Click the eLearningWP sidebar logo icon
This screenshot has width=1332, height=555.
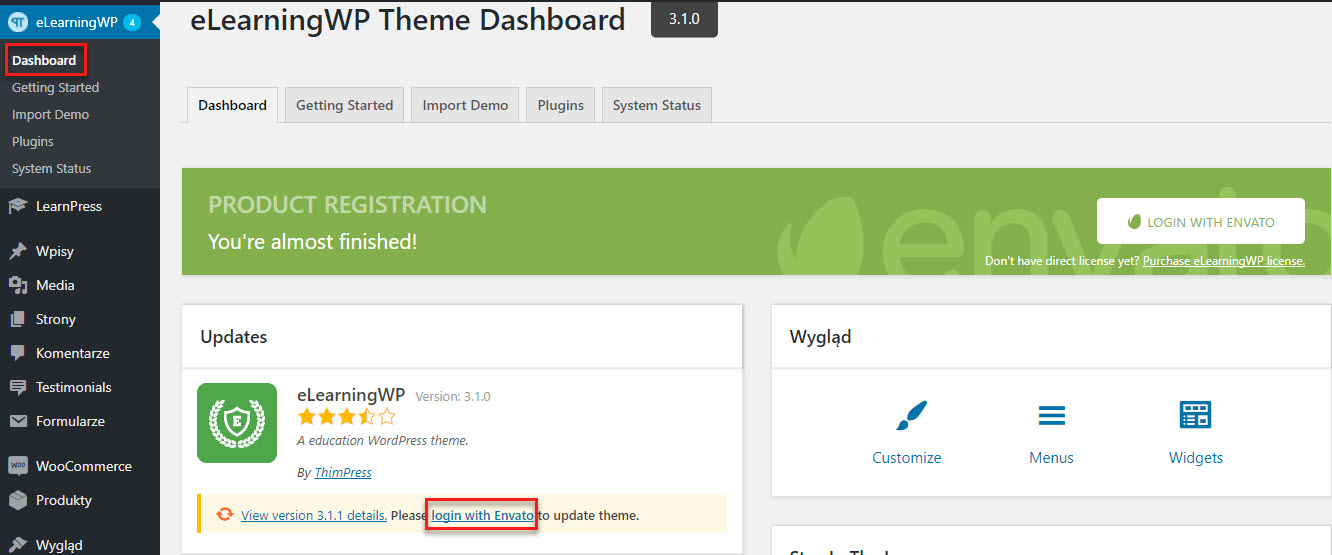point(18,22)
